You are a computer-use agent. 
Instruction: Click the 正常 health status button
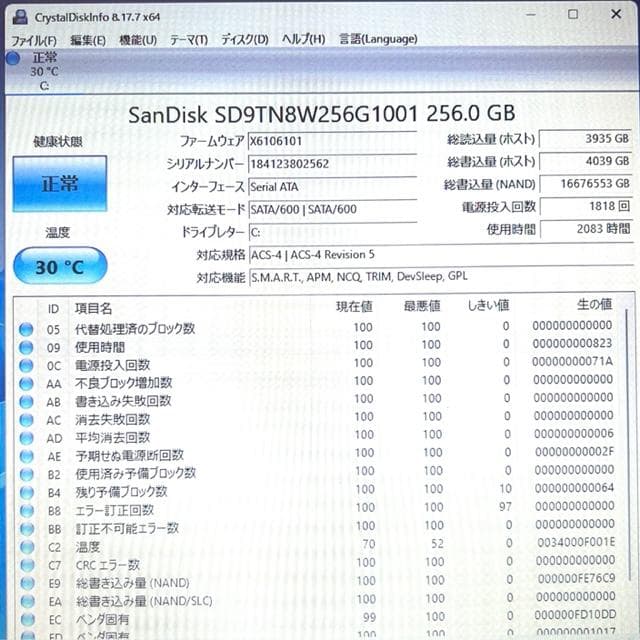coord(59,185)
